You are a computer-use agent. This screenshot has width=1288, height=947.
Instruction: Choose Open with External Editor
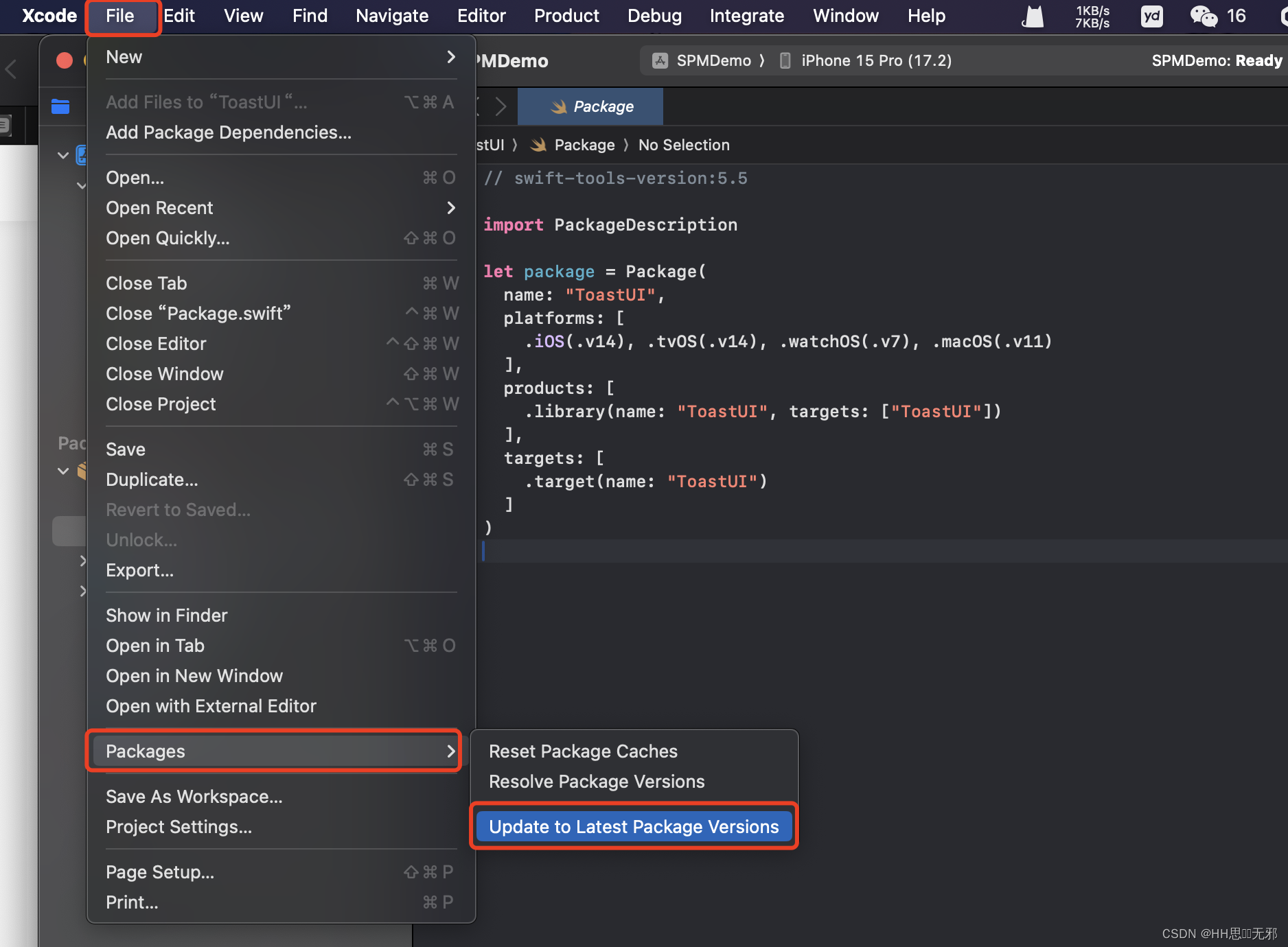(x=281, y=706)
